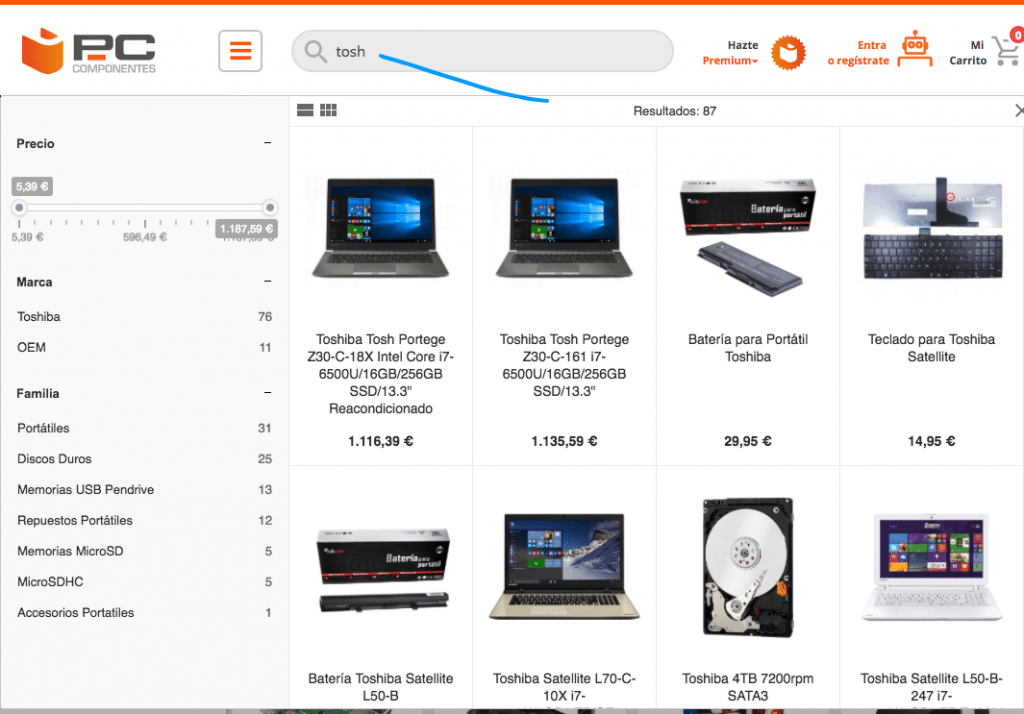Filter by Toshiba brand
The image size is (1024, 714).
(x=144, y=317)
